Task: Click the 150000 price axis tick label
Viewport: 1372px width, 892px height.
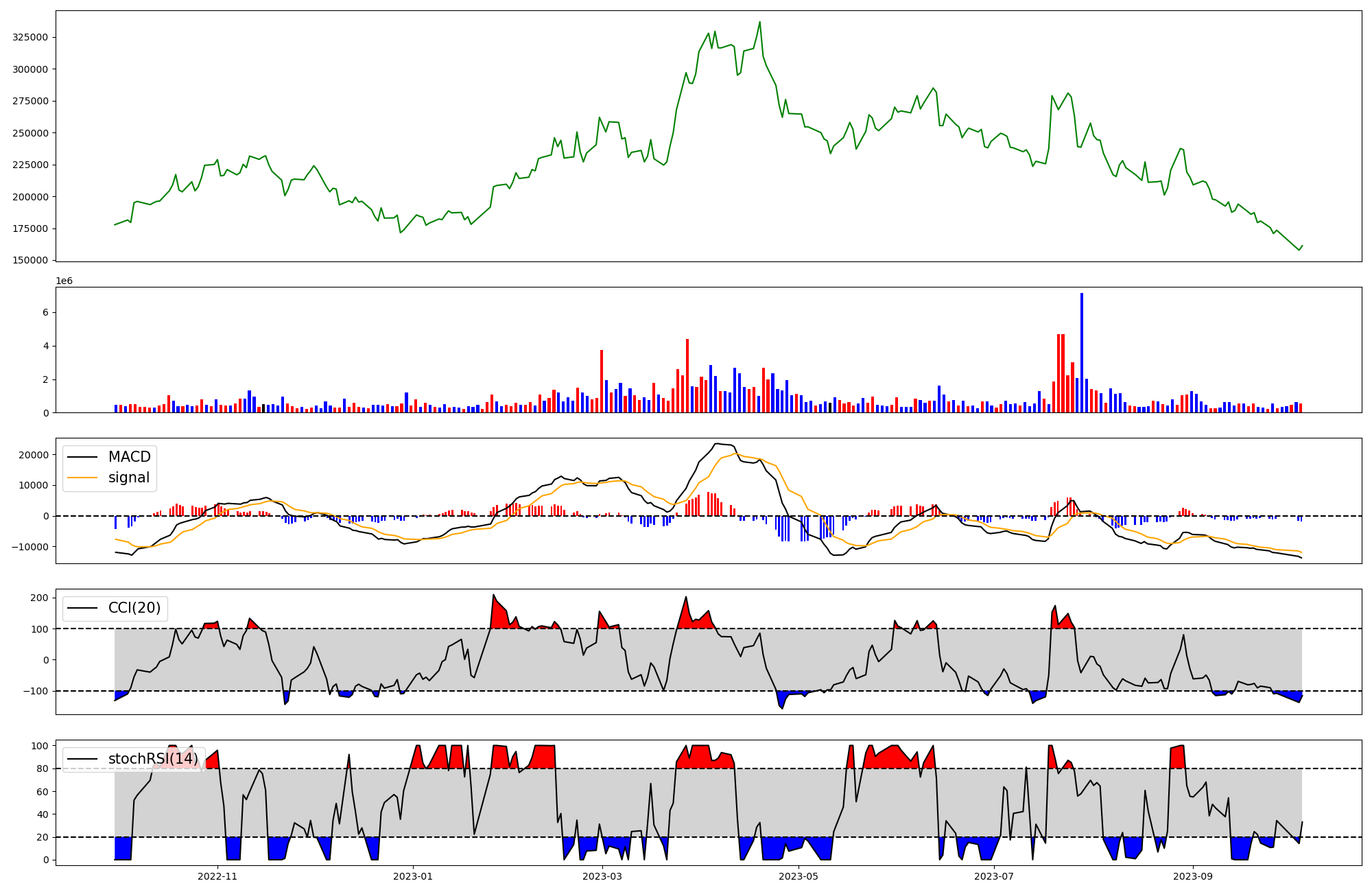Action: [30, 261]
